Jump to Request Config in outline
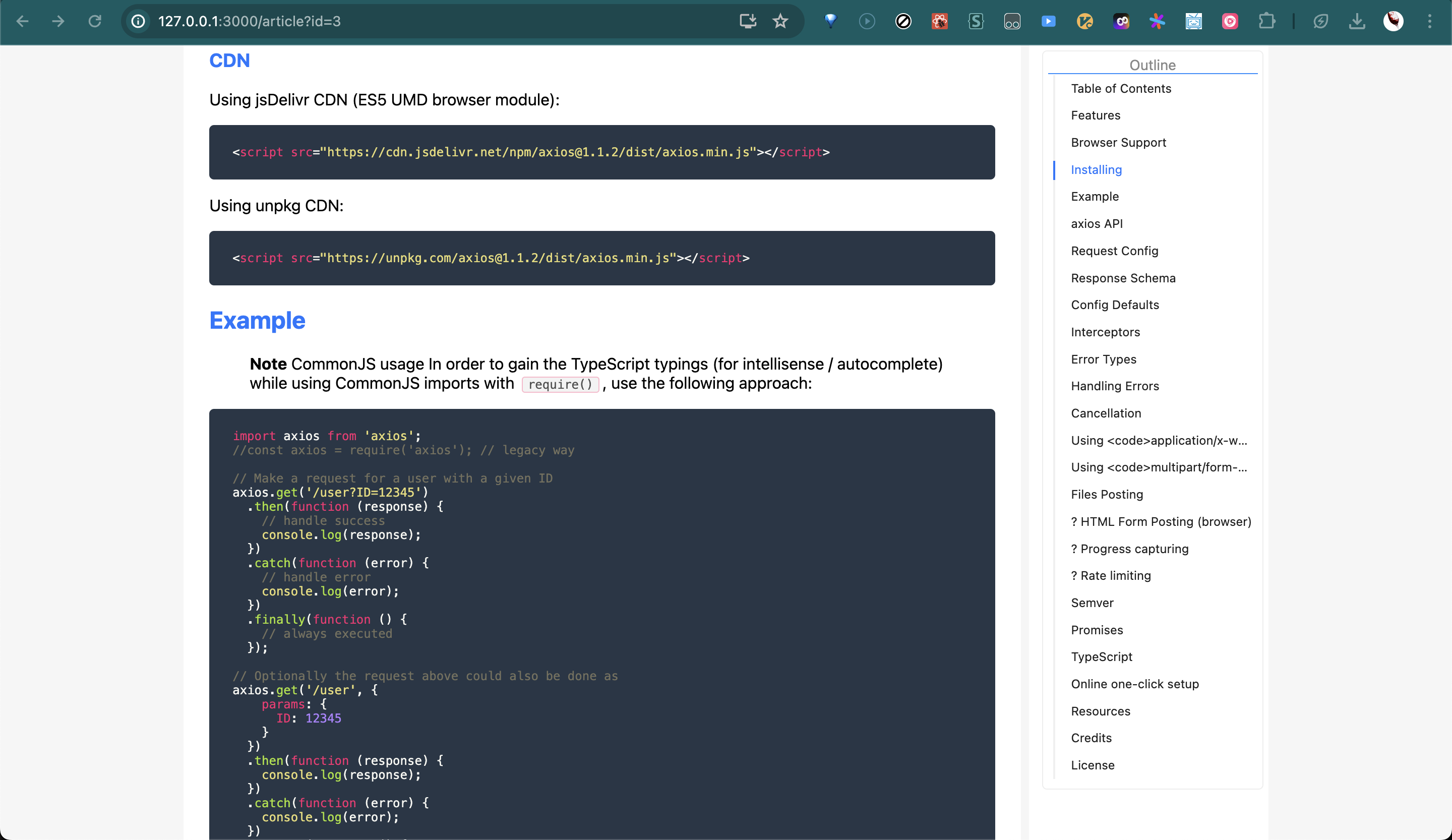1452x840 pixels. [x=1114, y=251]
